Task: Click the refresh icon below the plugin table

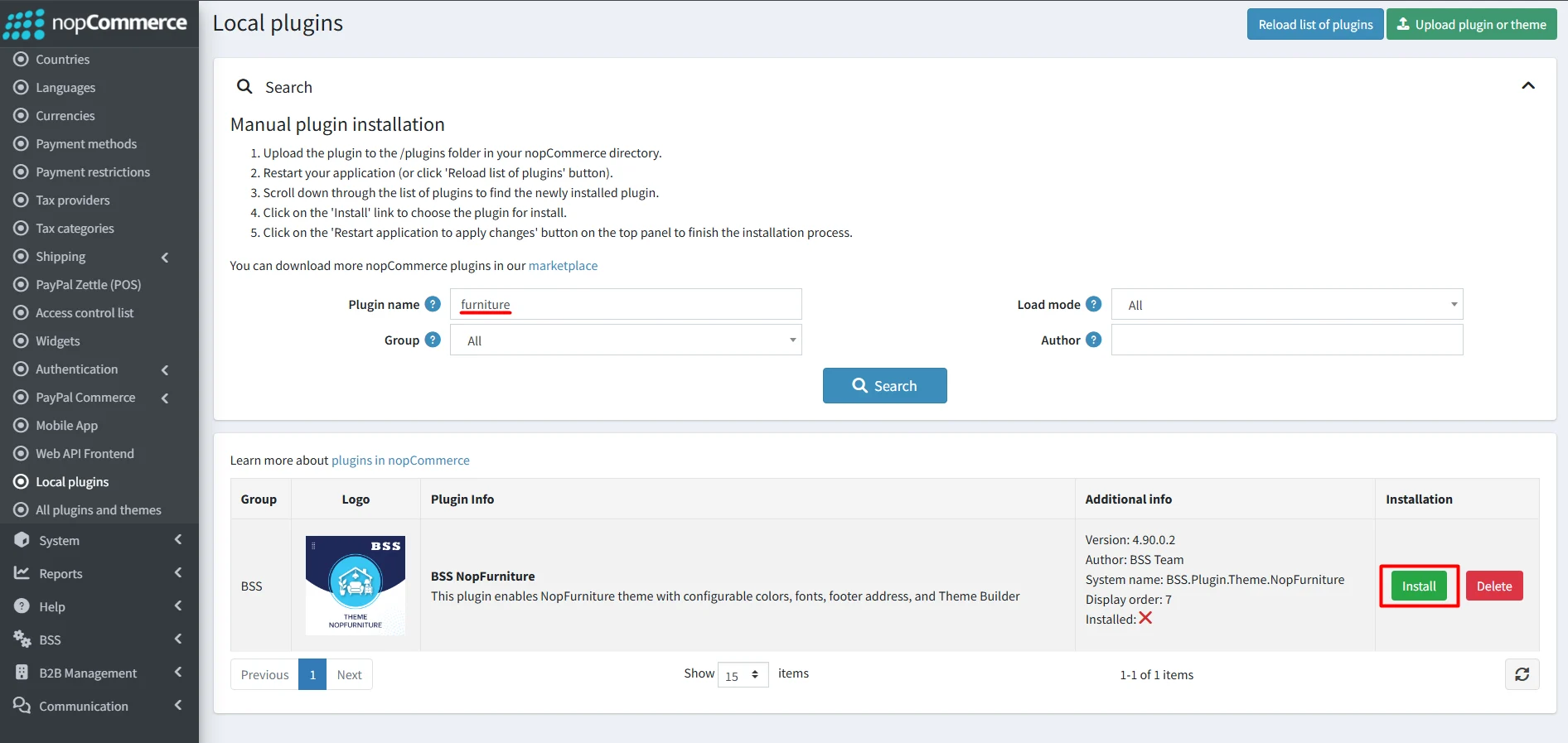Action: point(1522,674)
